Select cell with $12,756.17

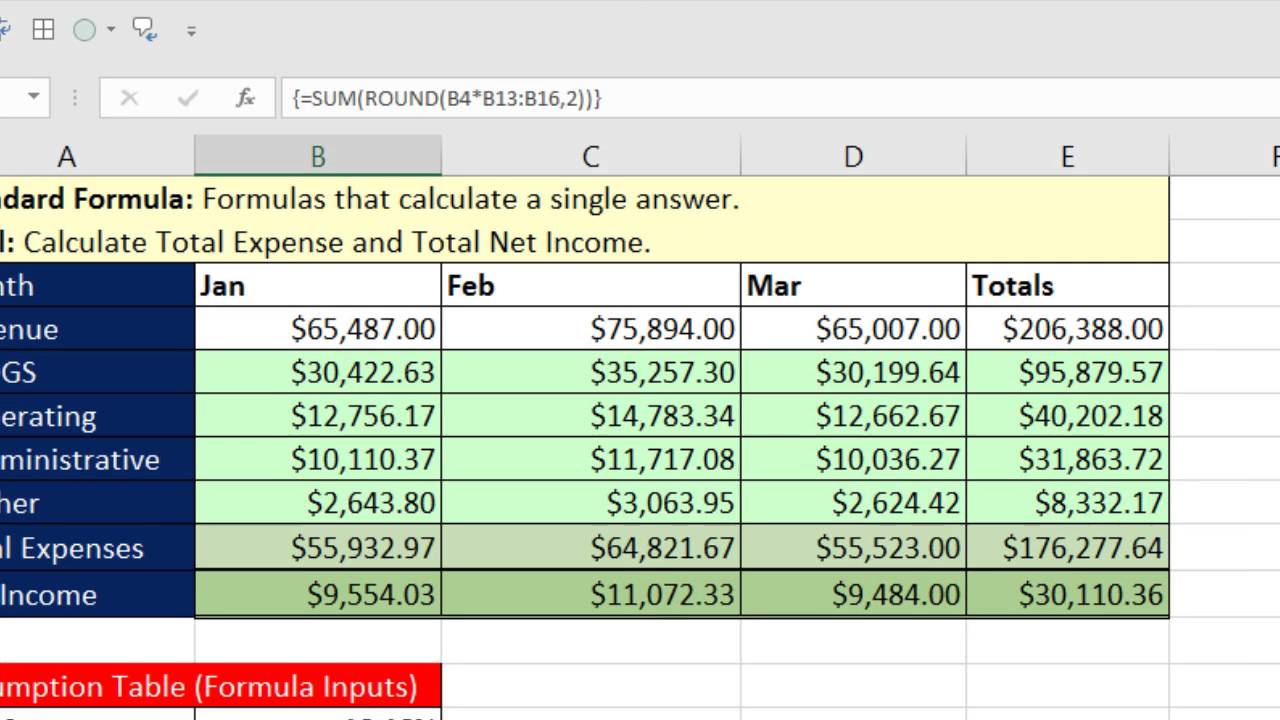click(x=318, y=415)
